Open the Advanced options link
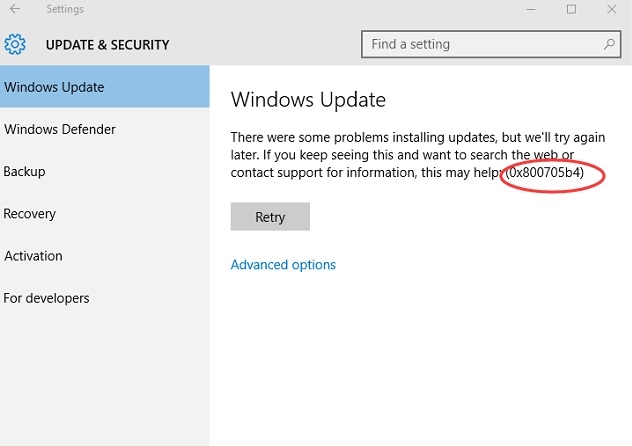The width and height of the screenshot is (632, 446). [283, 265]
